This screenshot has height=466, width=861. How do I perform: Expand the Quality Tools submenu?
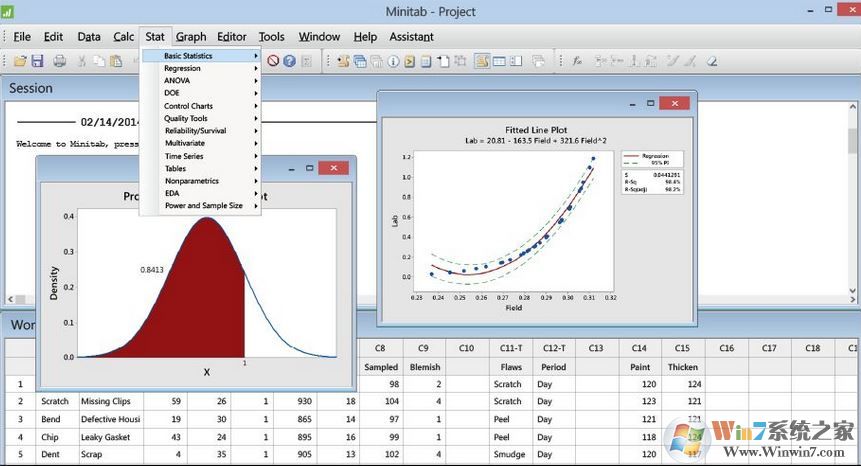coord(201,118)
